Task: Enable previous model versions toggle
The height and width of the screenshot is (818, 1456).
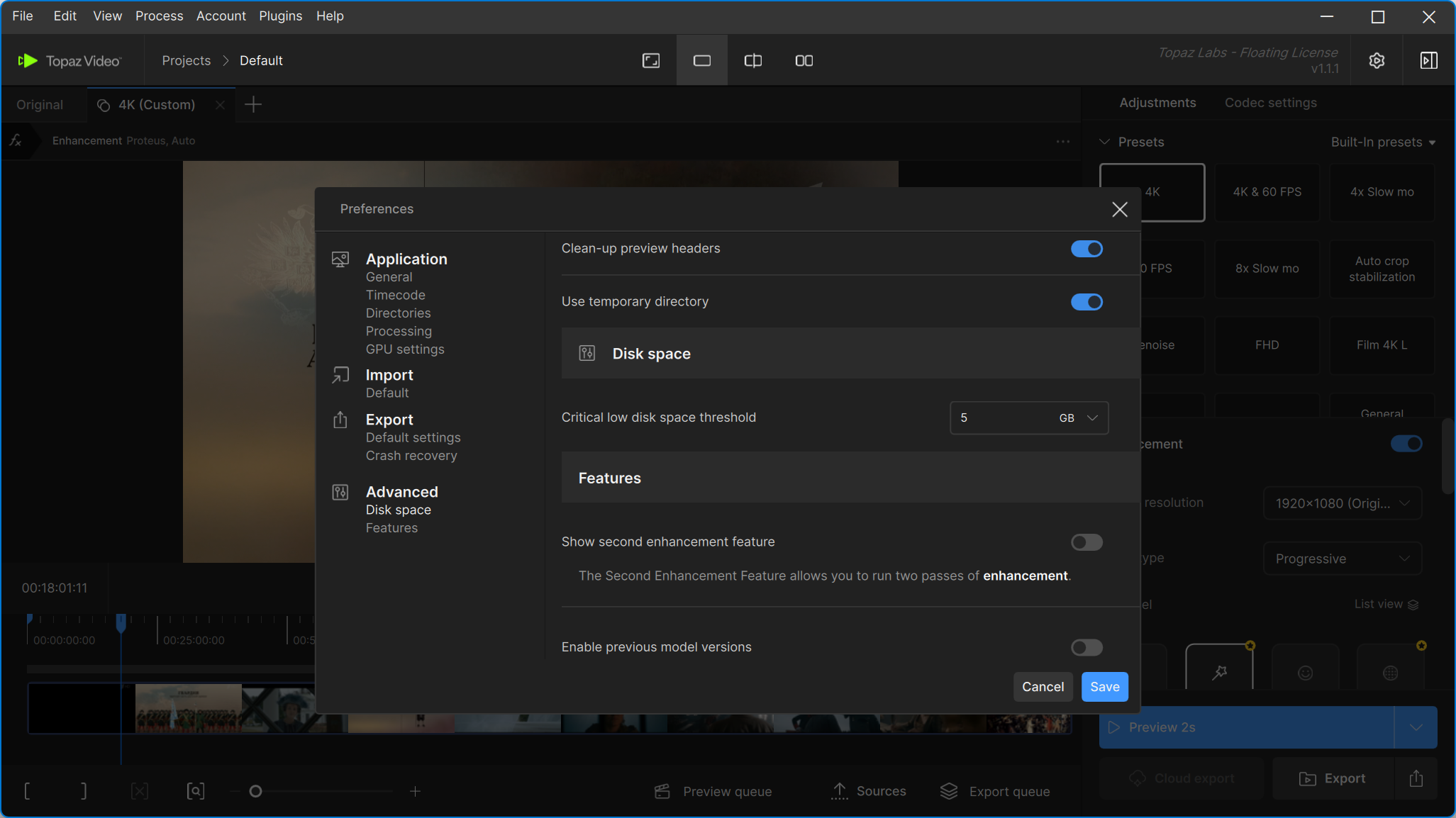Action: tap(1087, 647)
